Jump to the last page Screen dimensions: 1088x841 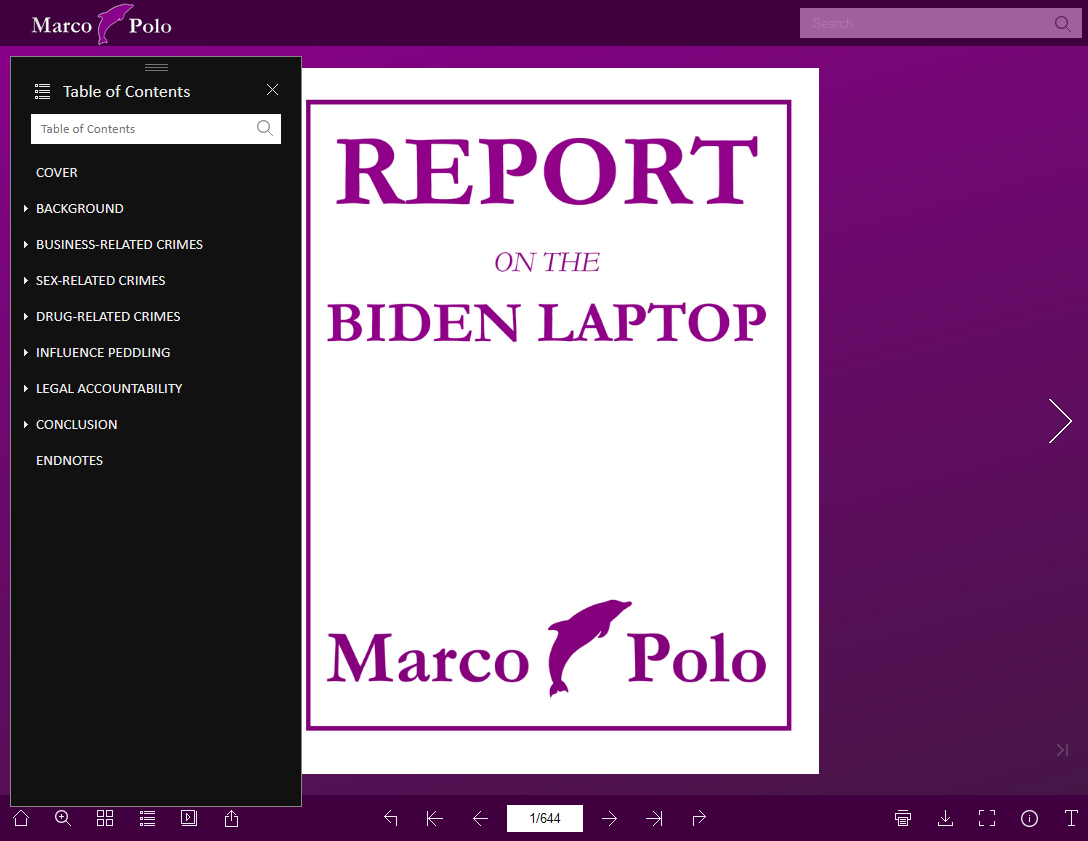[x=654, y=819]
